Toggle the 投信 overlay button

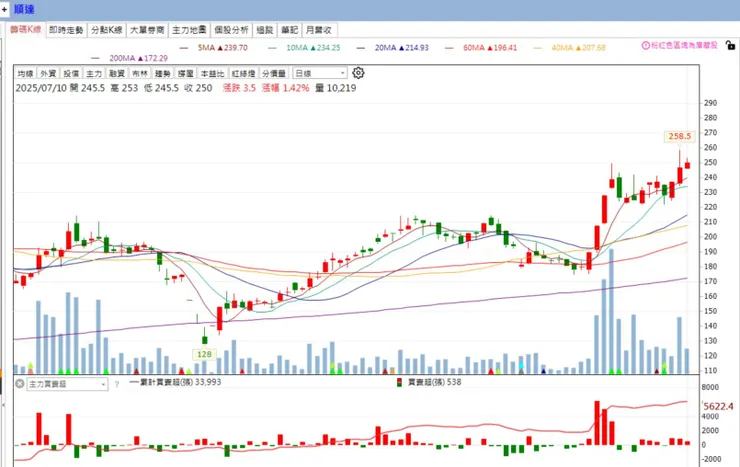click(71, 73)
